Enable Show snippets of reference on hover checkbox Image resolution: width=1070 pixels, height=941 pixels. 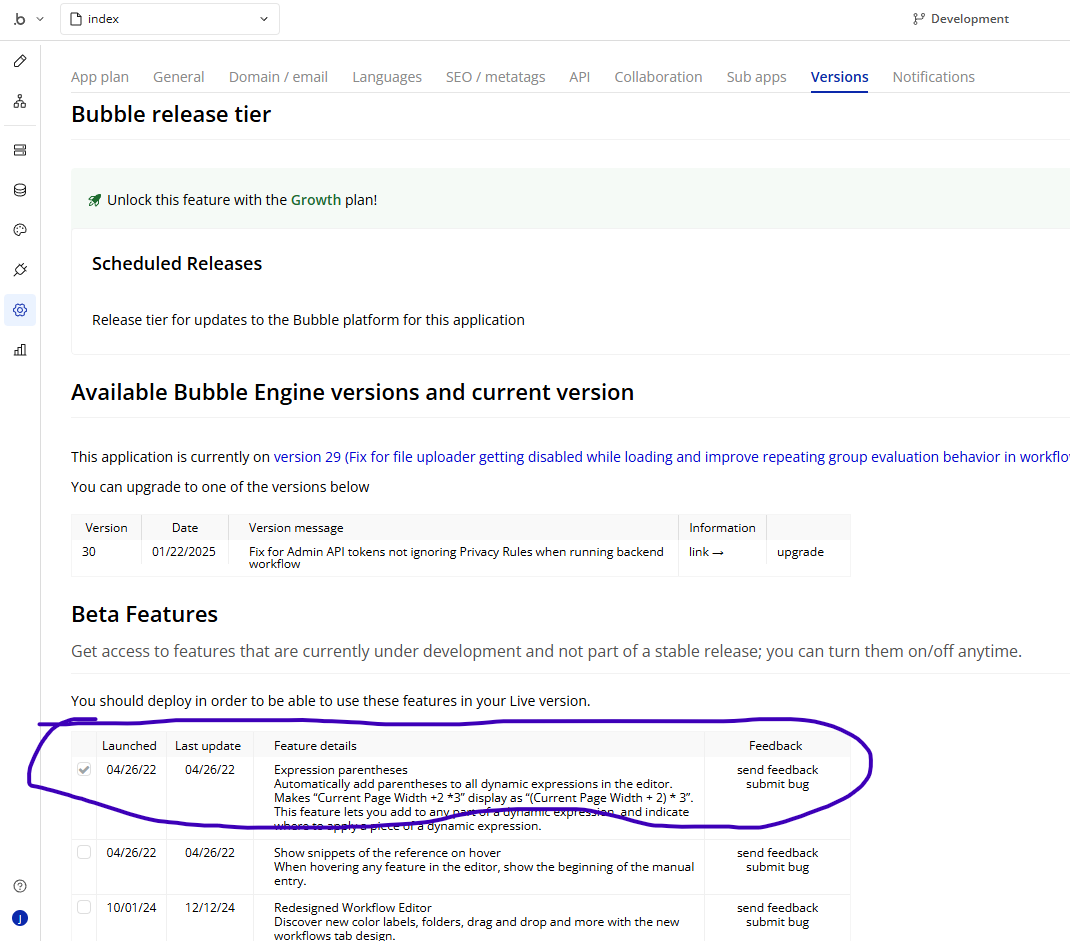84,852
